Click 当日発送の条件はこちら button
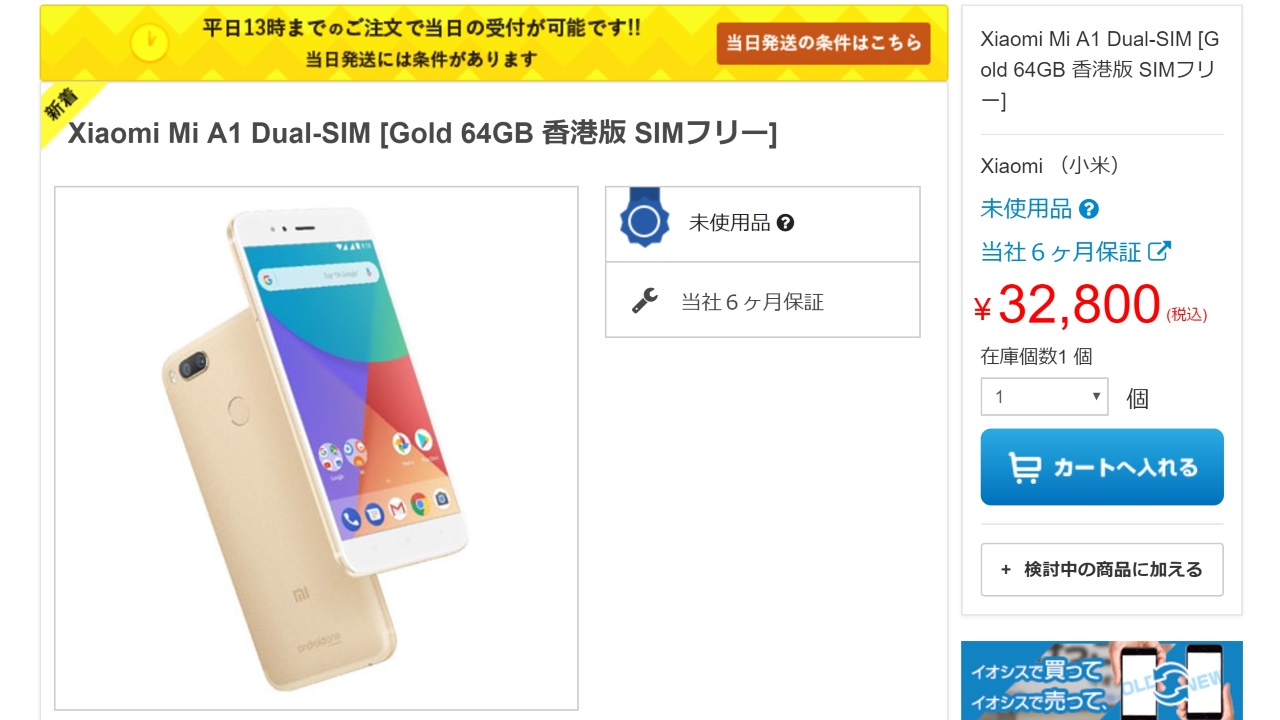The height and width of the screenshot is (720, 1280). pyautogui.click(x=823, y=44)
